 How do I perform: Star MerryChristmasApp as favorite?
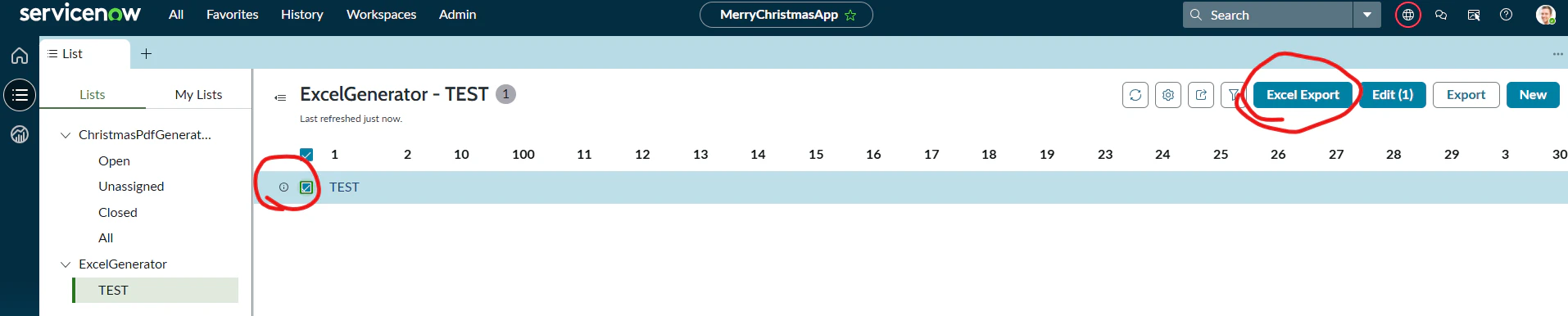[850, 15]
